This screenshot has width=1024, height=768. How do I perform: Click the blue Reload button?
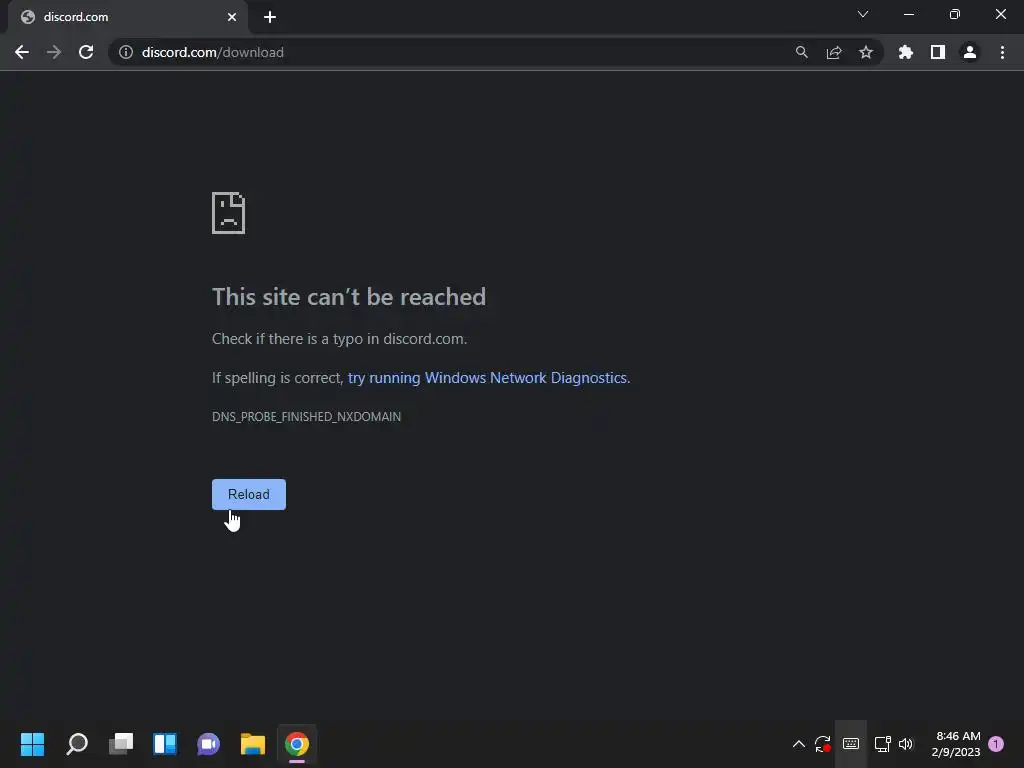click(x=249, y=494)
